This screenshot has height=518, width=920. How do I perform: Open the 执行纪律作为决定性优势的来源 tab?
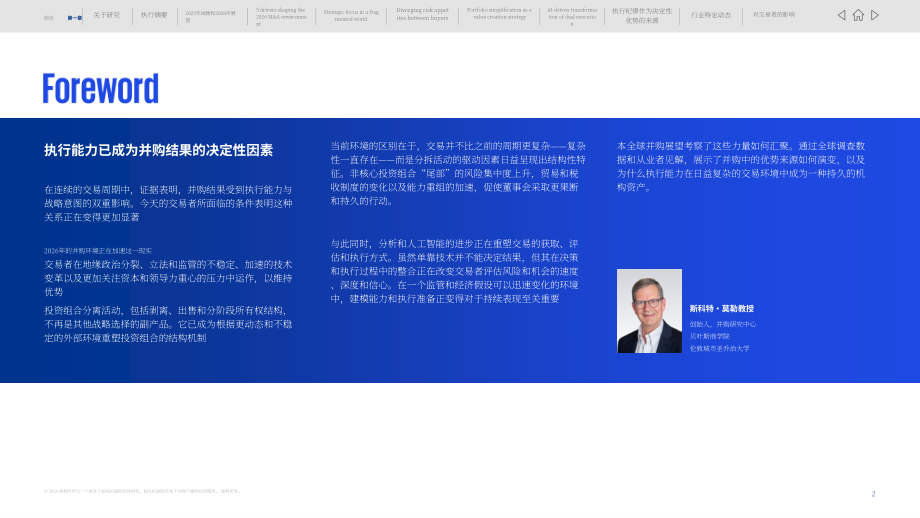point(642,16)
